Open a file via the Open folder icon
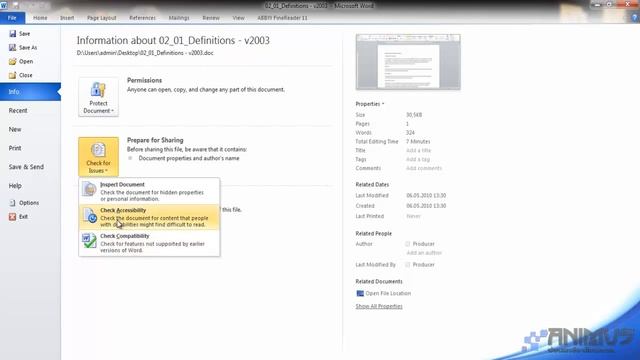Screen dimensions: 640x360 [x=13, y=61]
